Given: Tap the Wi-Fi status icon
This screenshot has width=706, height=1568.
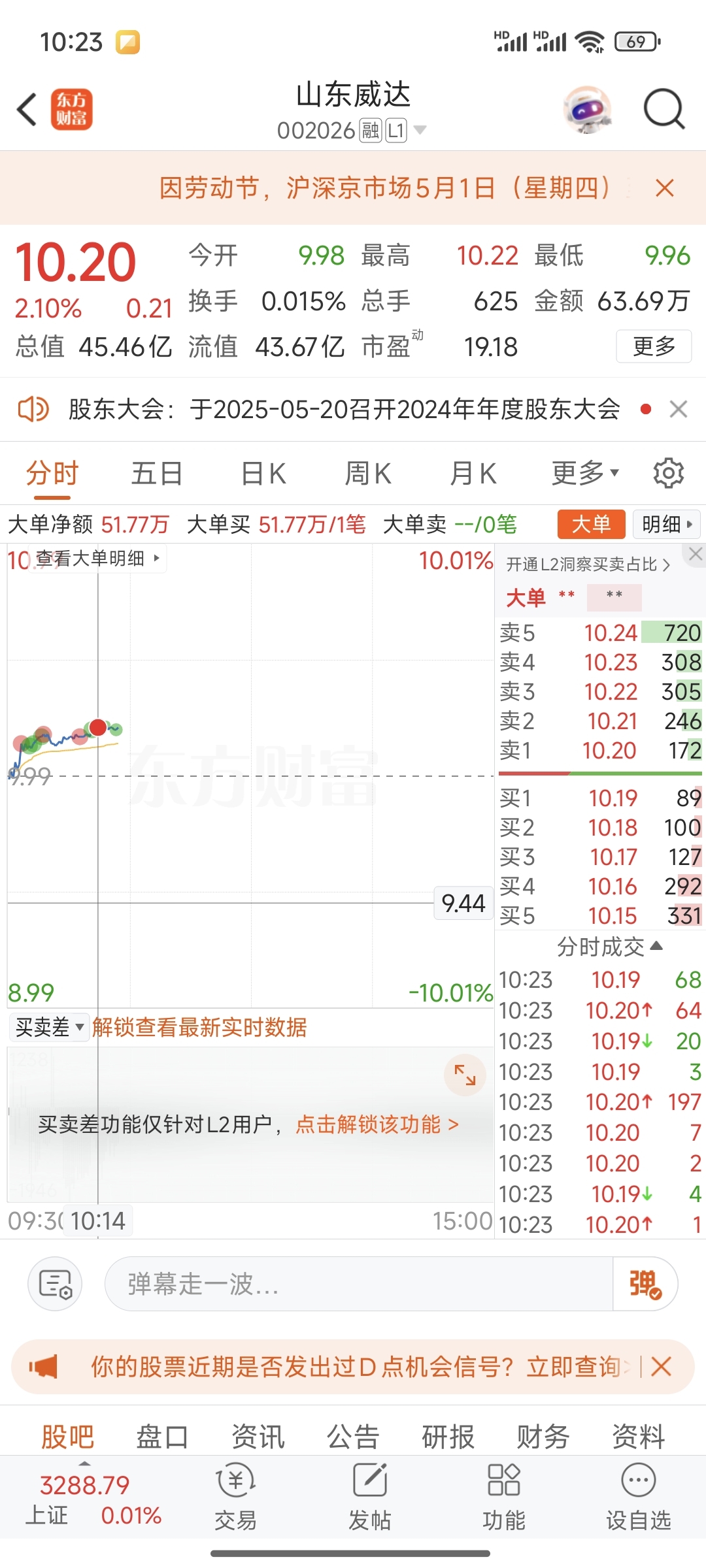Looking at the screenshot, I should tap(590, 42).
